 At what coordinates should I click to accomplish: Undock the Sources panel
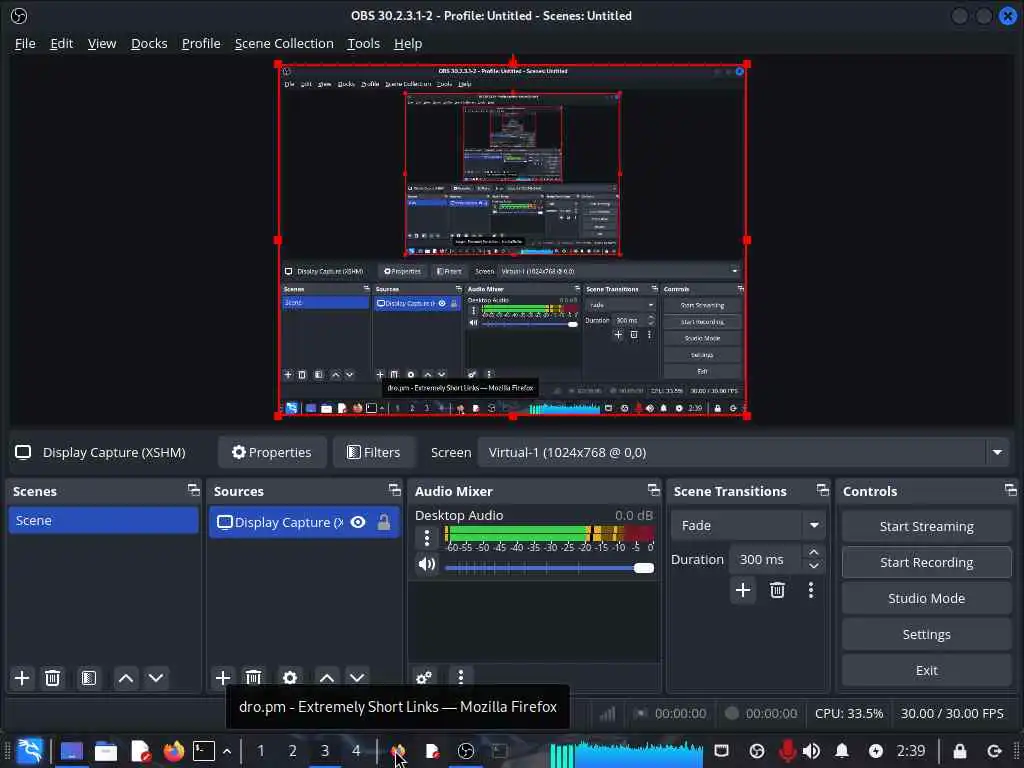(394, 490)
